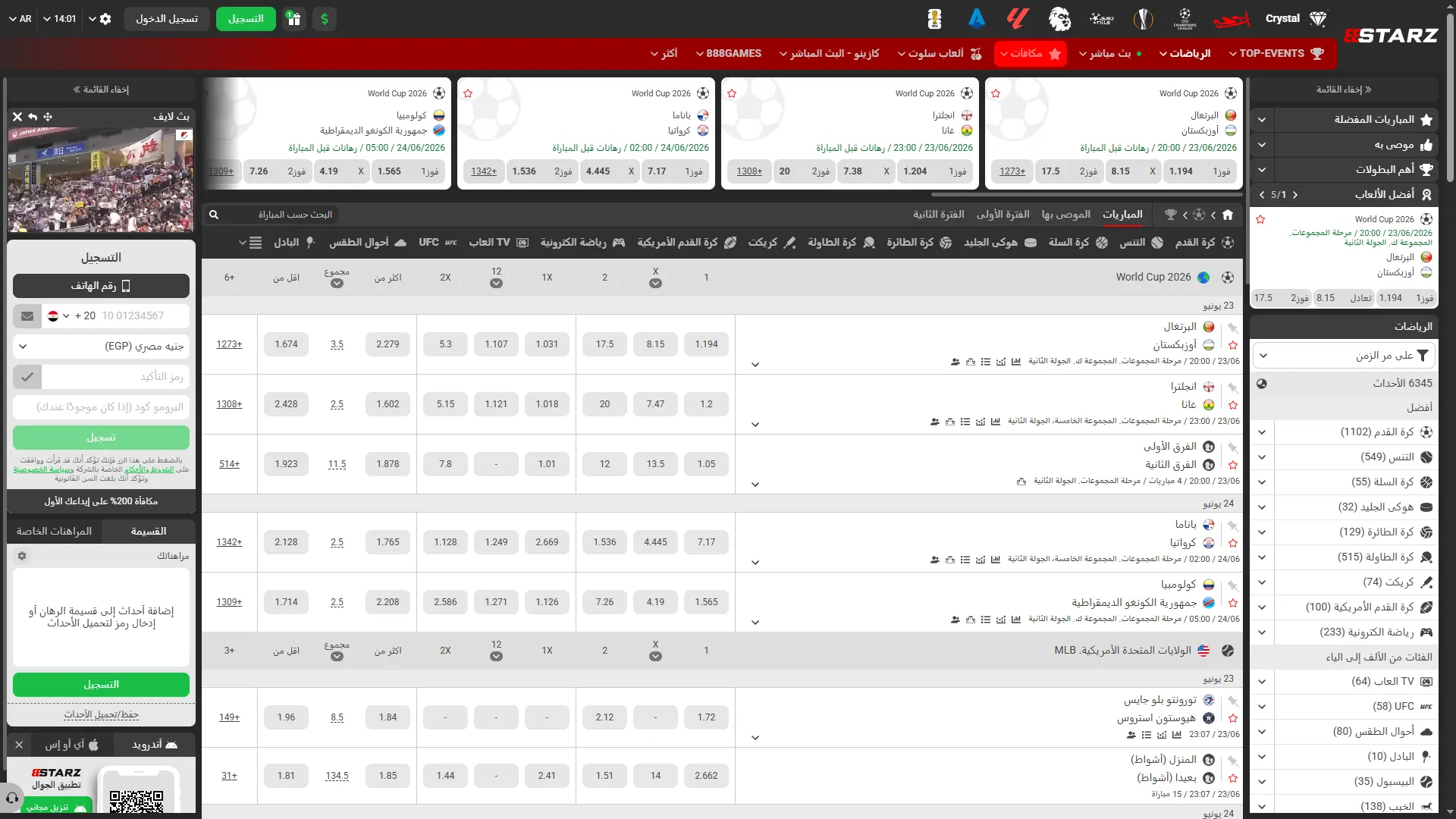Click the green register button under bet slip
This screenshot has height=819, width=1456.
coord(101,685)
